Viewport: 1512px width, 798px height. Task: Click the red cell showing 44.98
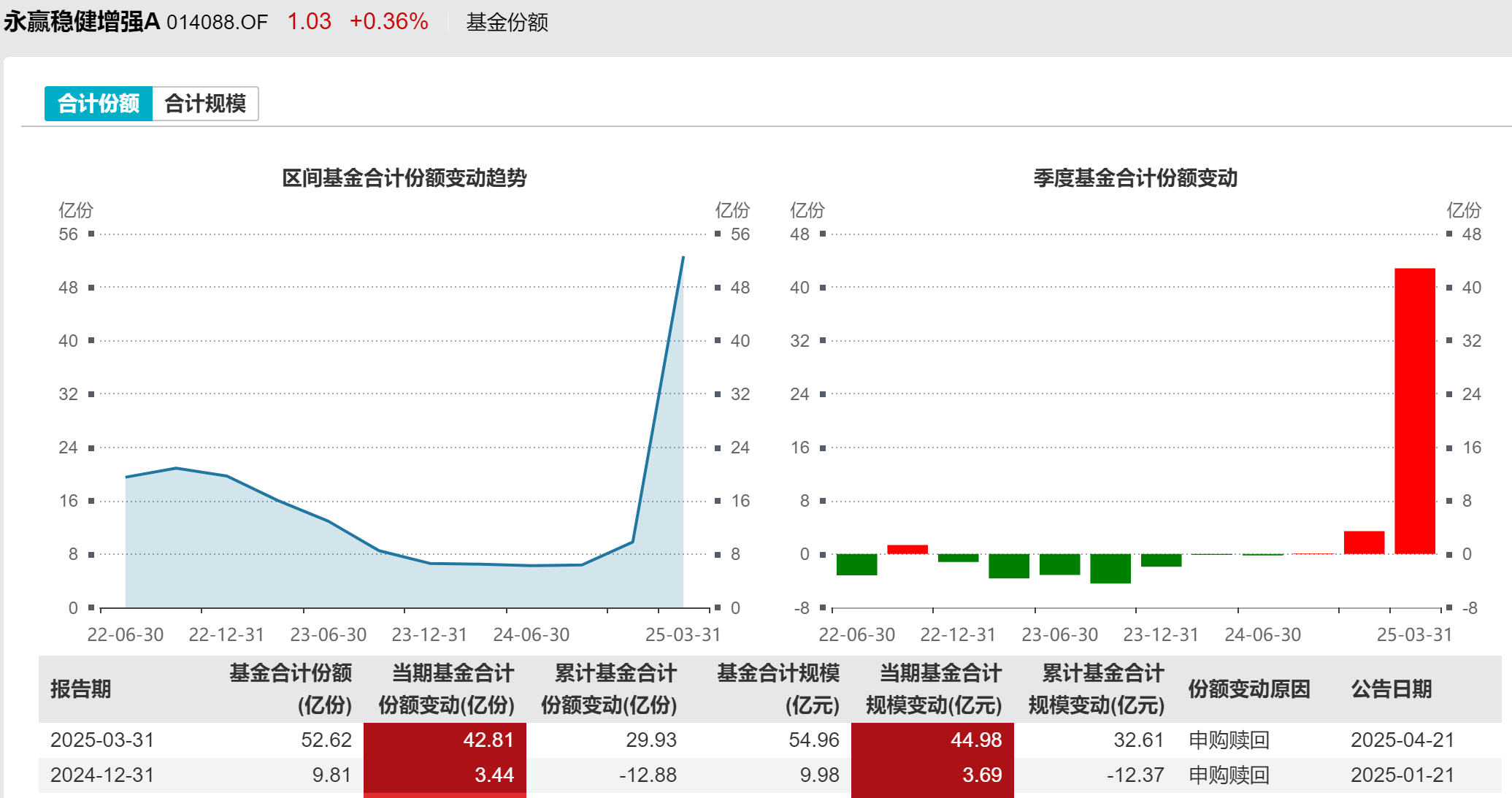click(x=932, y=740)
